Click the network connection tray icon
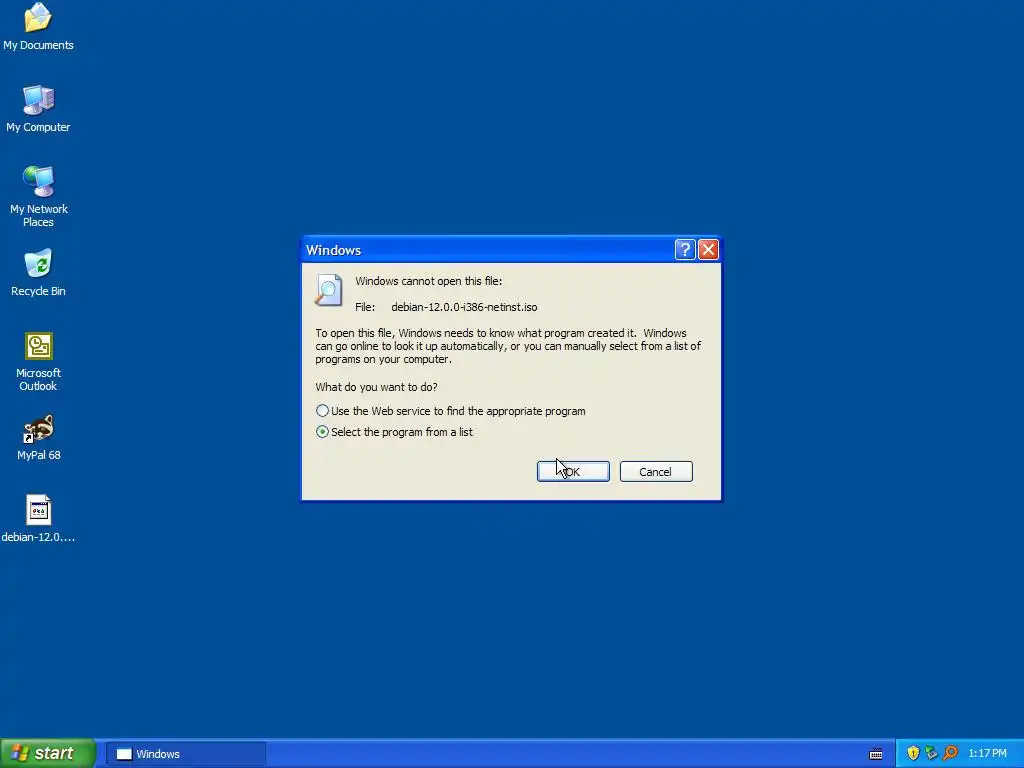The width and height of the screenshot is (1024, 768). tap(931, 754)
